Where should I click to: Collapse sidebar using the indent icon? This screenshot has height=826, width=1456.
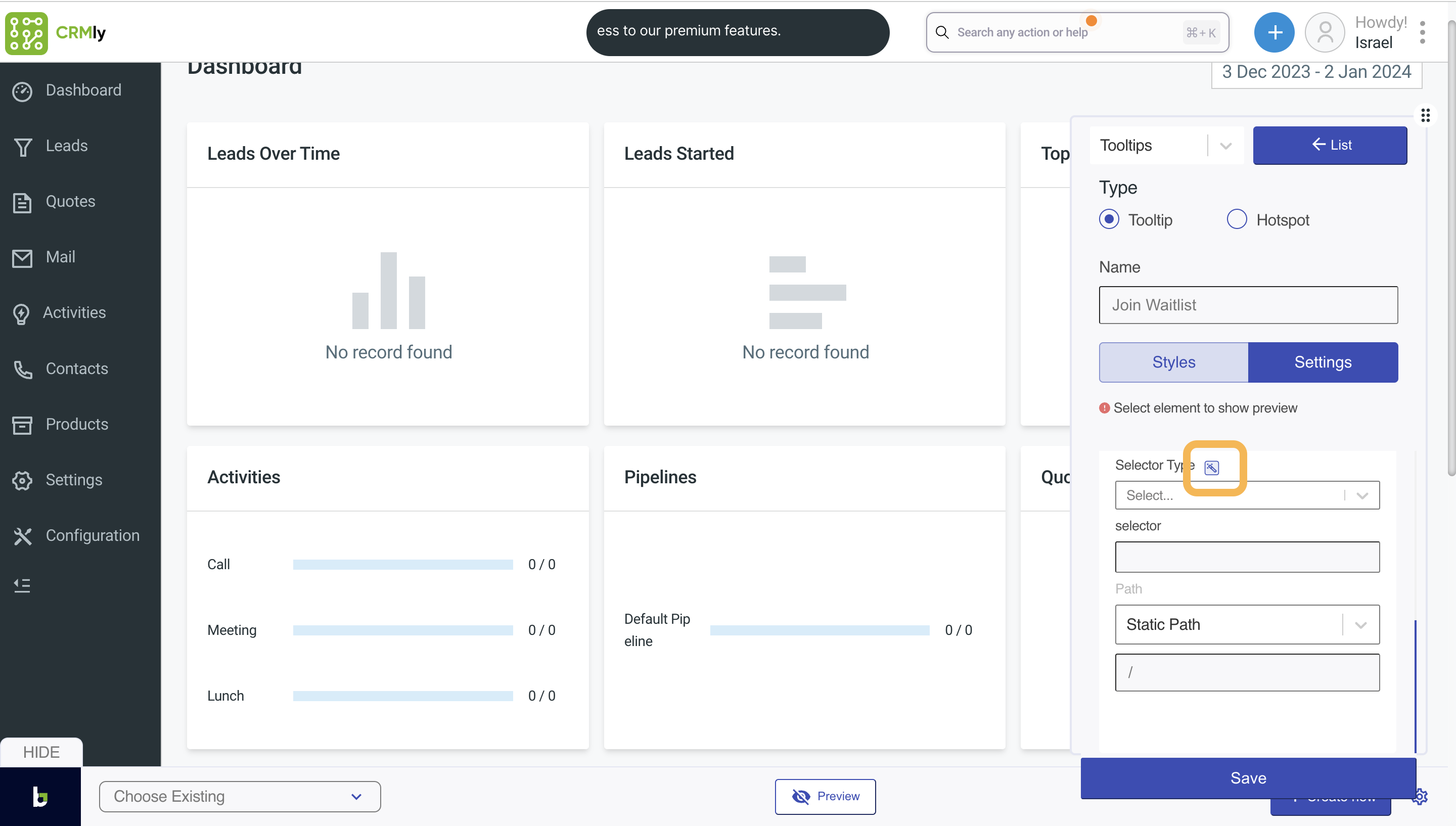23,585
